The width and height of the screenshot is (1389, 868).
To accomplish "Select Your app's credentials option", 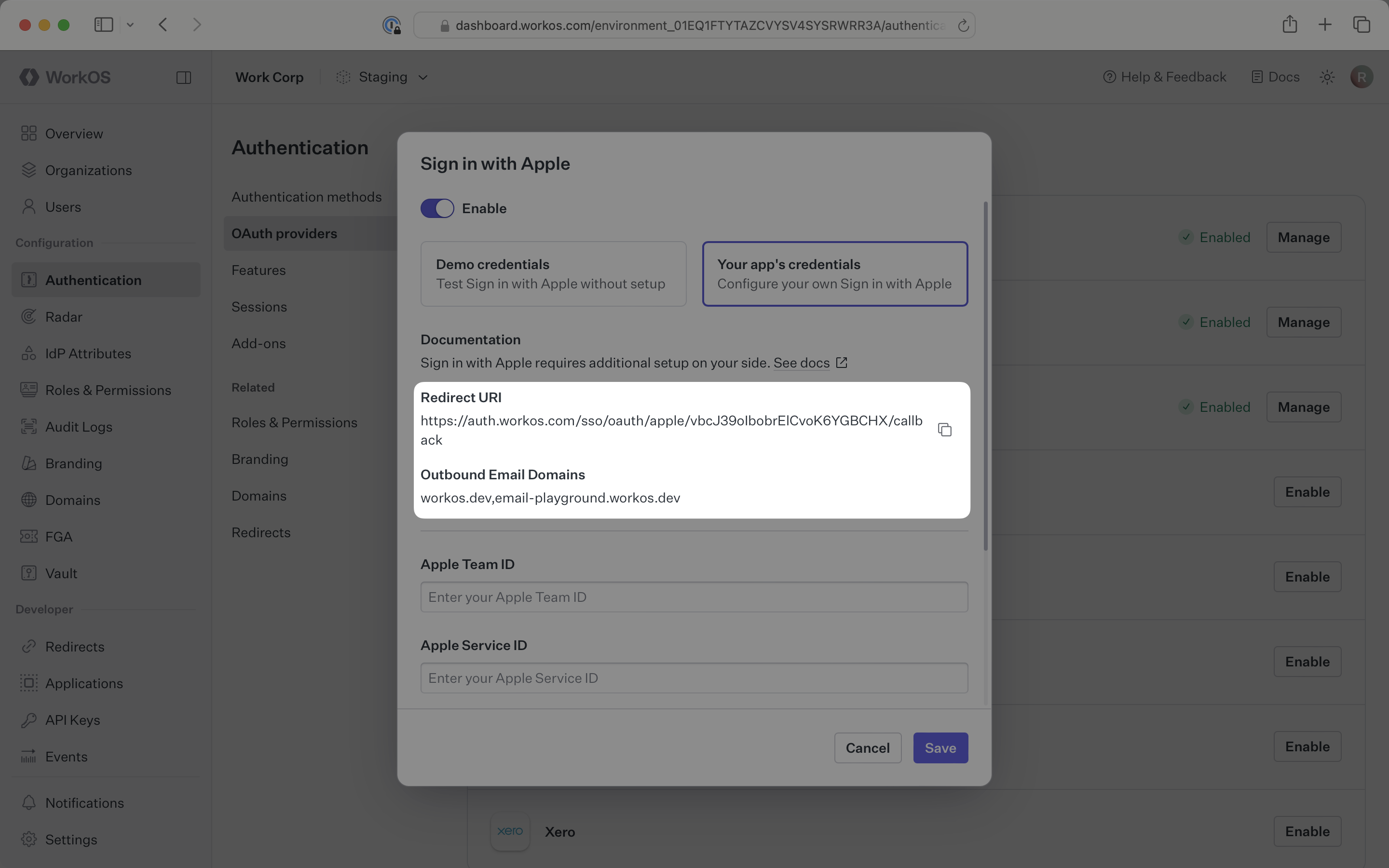I will (x=834, y=274).
